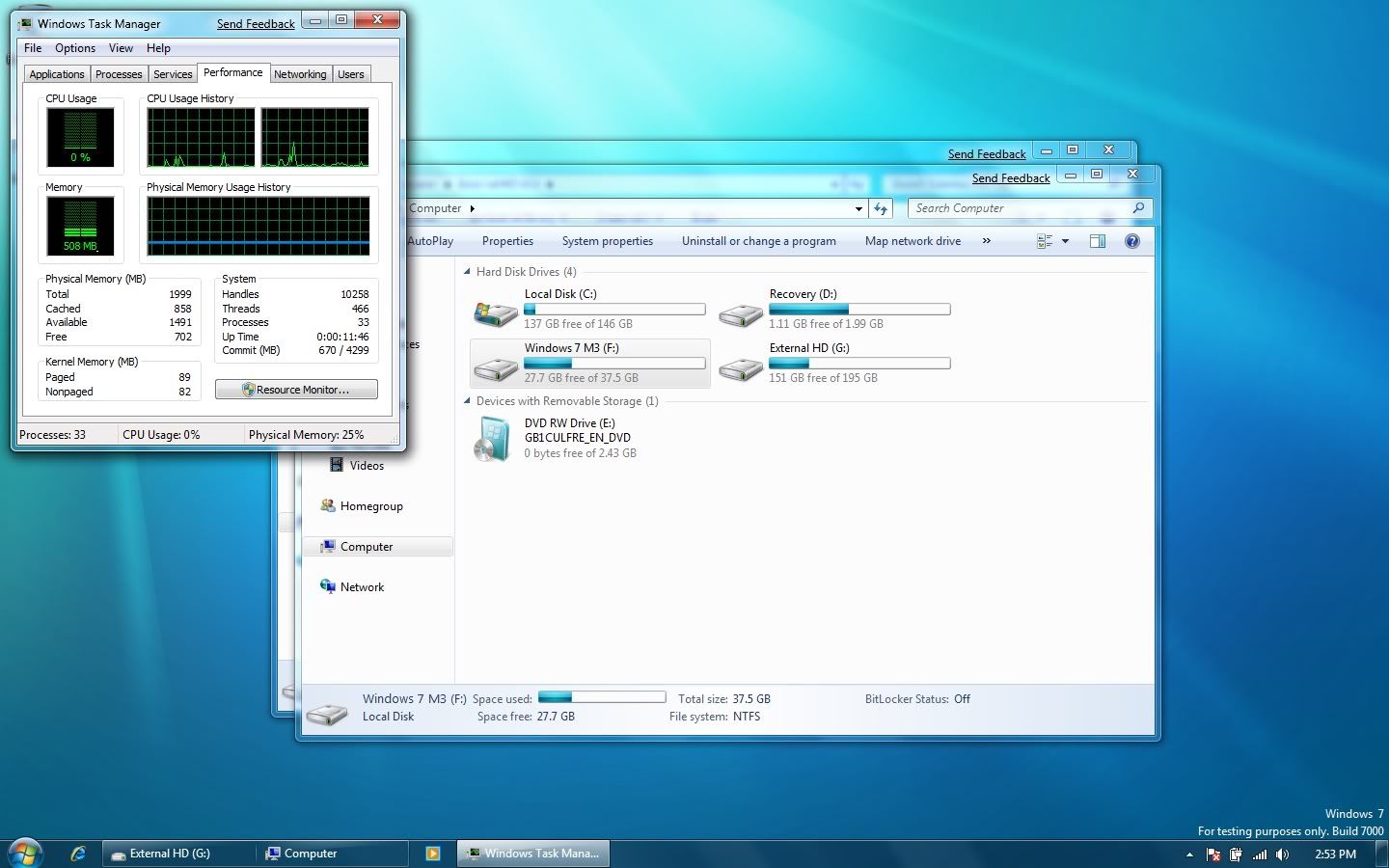Click the Action Center flag tray icon

[1213, 854]
